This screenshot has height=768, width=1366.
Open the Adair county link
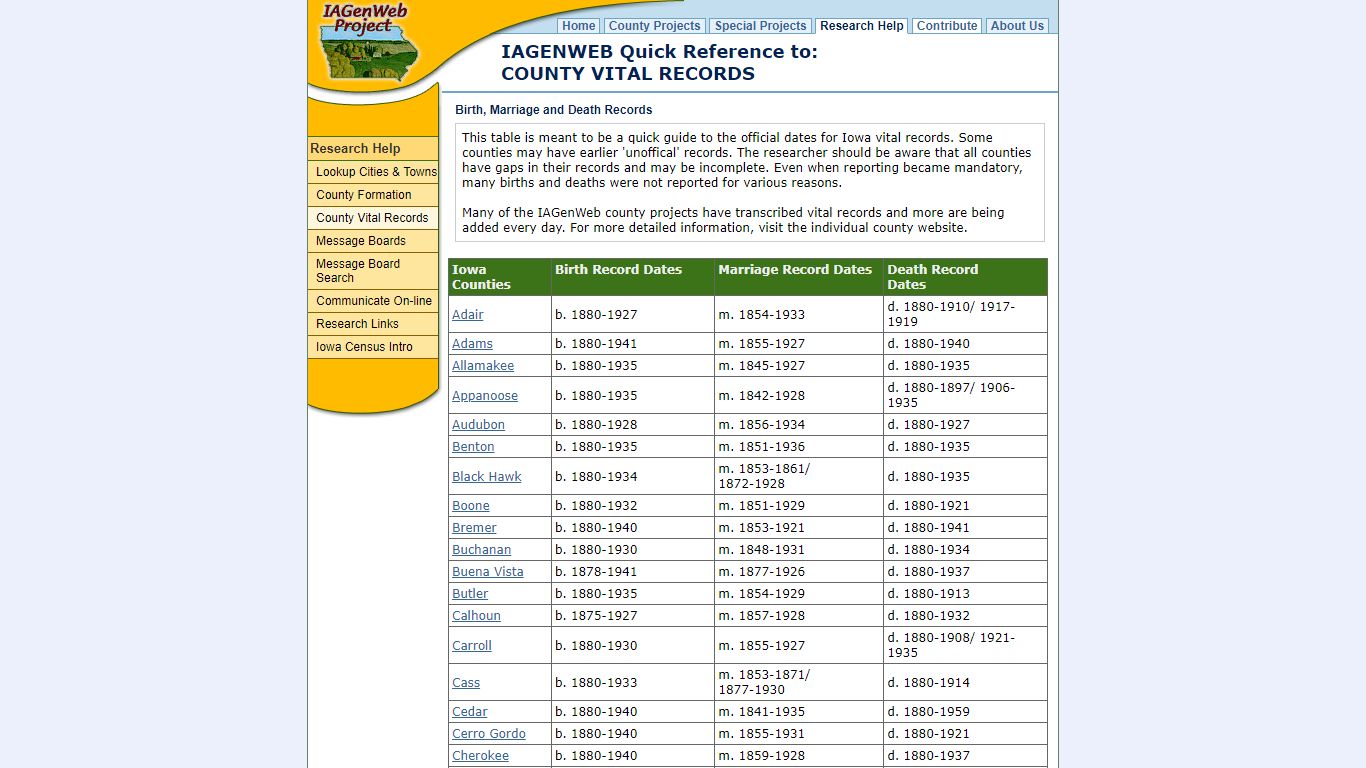tap(467, 314)
